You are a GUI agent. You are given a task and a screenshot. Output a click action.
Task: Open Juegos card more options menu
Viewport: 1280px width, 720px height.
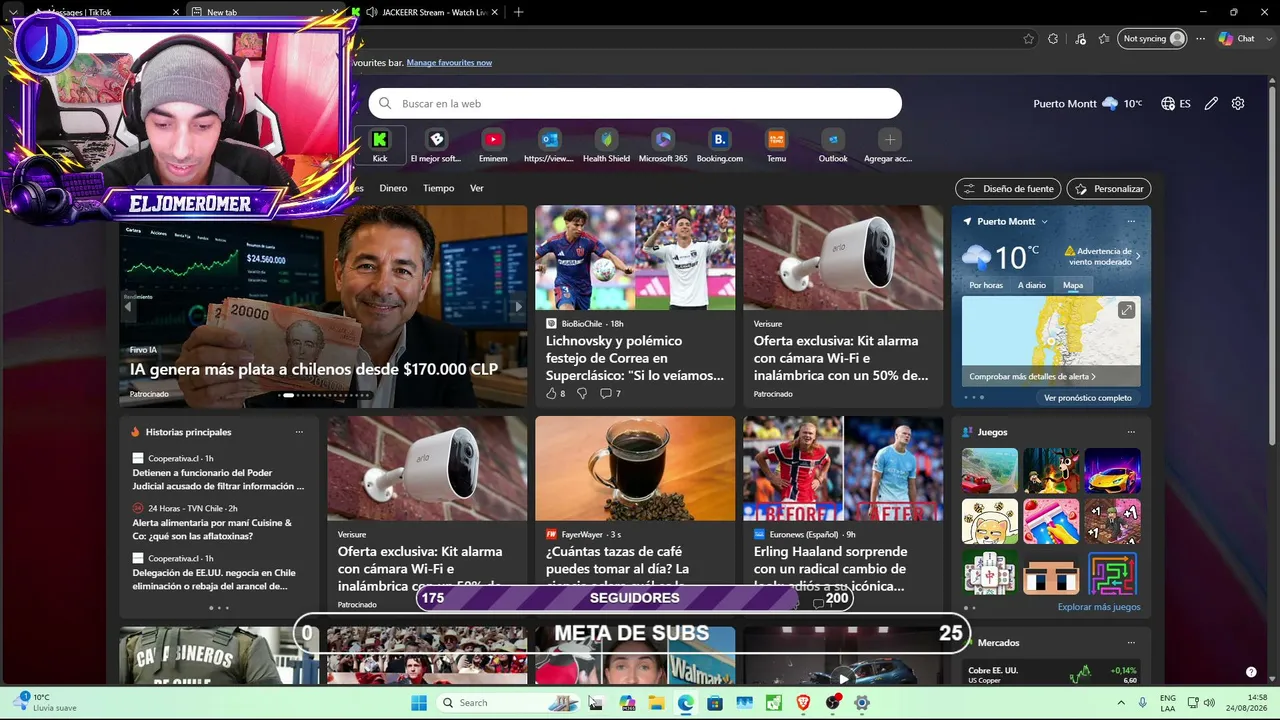1131,432
